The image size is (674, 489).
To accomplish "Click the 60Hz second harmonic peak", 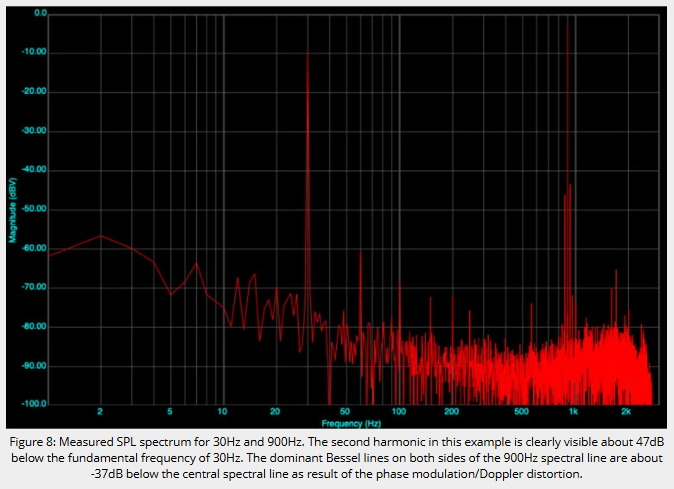I will click(361, 254).
